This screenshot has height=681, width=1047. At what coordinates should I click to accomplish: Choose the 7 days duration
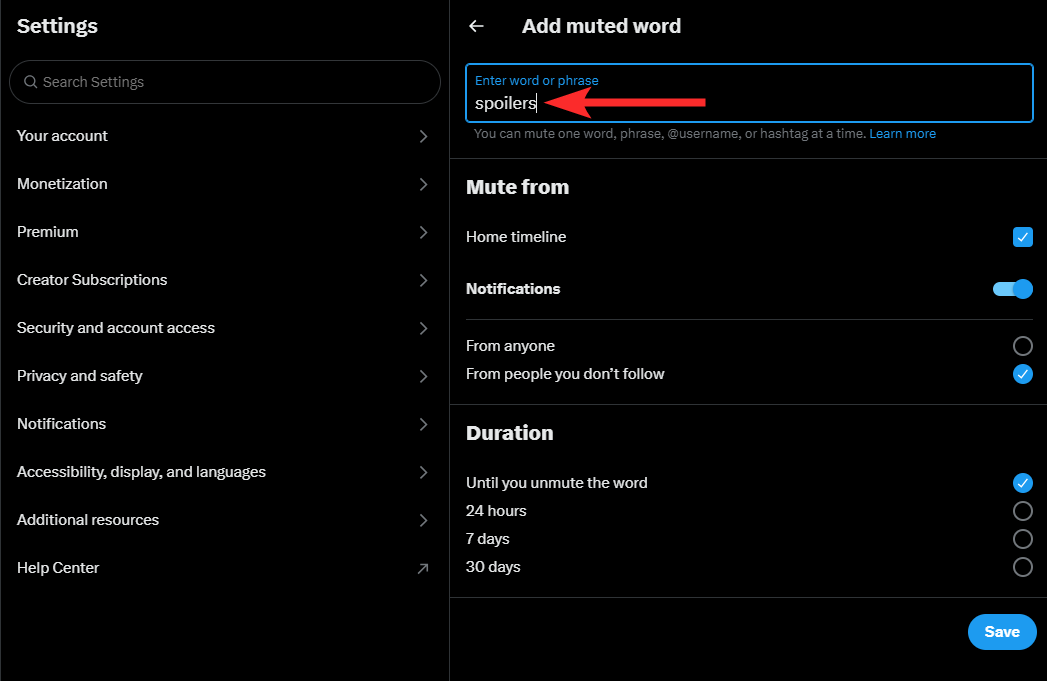(1022, 539)
